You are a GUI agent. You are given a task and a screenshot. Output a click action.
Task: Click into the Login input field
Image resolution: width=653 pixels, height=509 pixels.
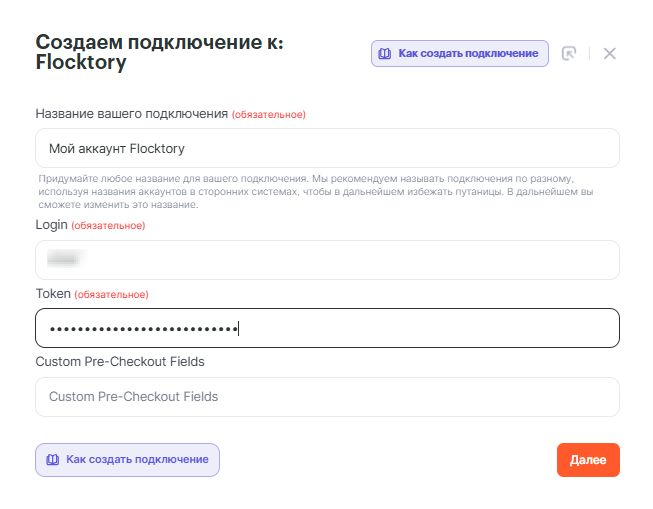coord(327,260)
